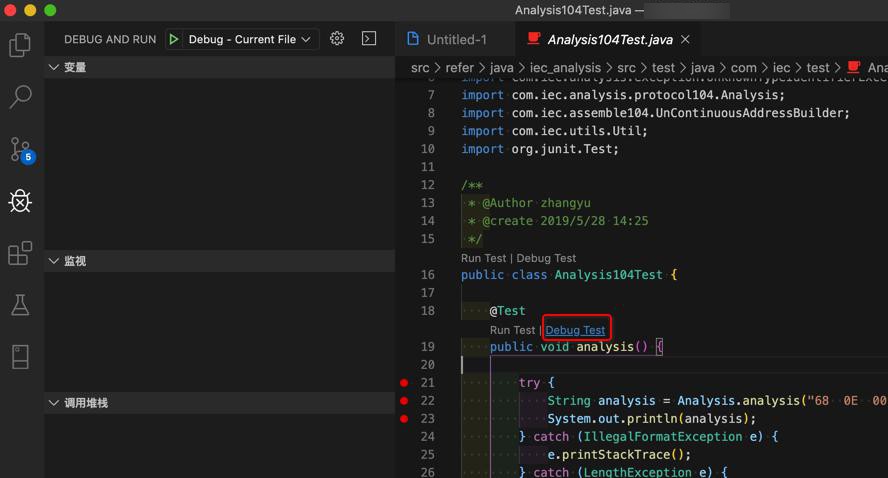The image size is (888, 478).
Task: Click on class name Analysis104Test in code
Action: [x=608, y=275]
